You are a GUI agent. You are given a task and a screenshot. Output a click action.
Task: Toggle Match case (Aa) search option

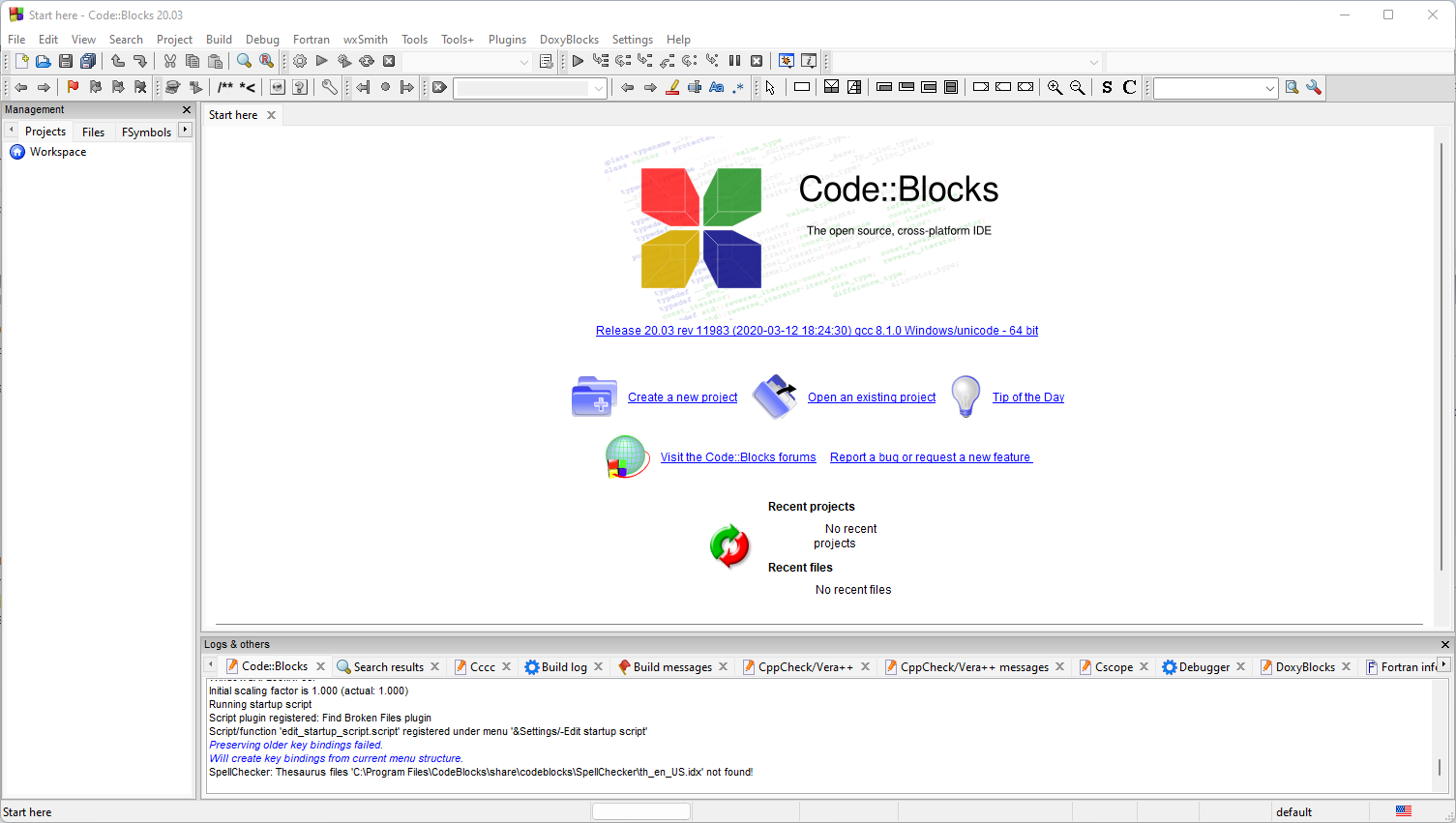coord(716,87)
